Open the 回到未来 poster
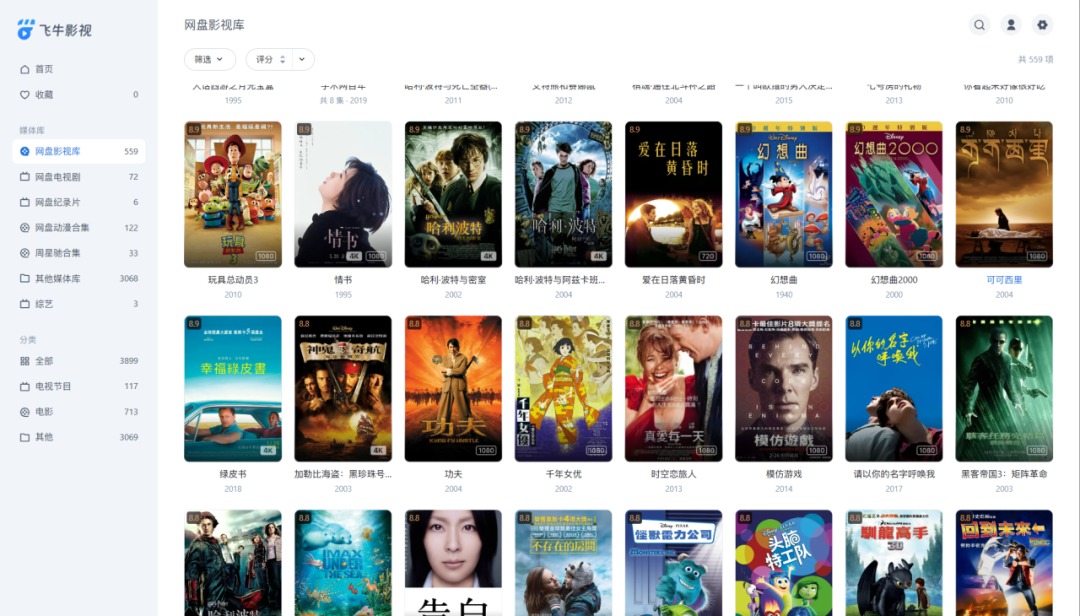 [x=1004, y=563]
